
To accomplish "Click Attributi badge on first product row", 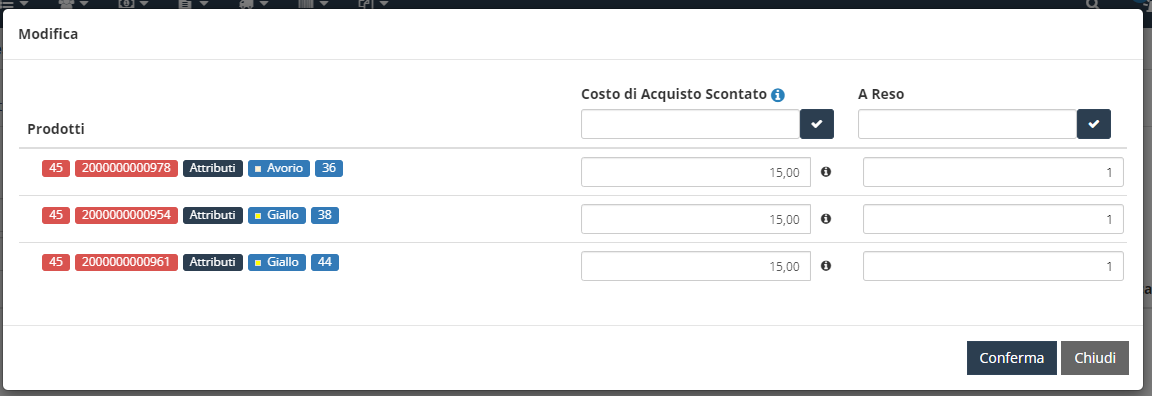I will click(x=213, y=168).
